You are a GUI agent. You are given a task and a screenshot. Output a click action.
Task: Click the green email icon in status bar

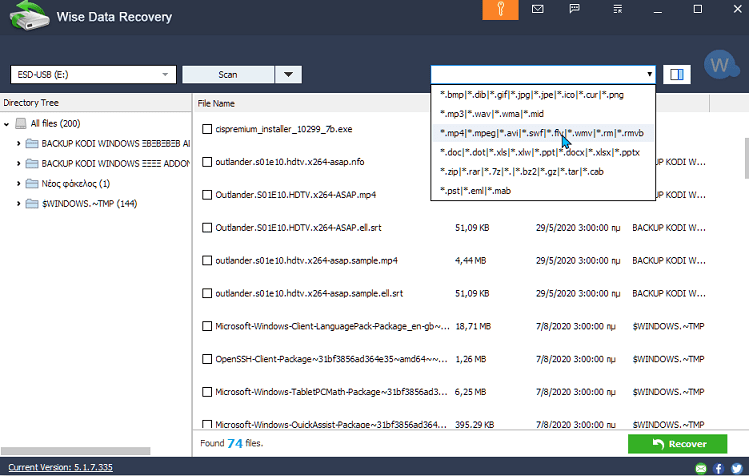coord(701,468)
